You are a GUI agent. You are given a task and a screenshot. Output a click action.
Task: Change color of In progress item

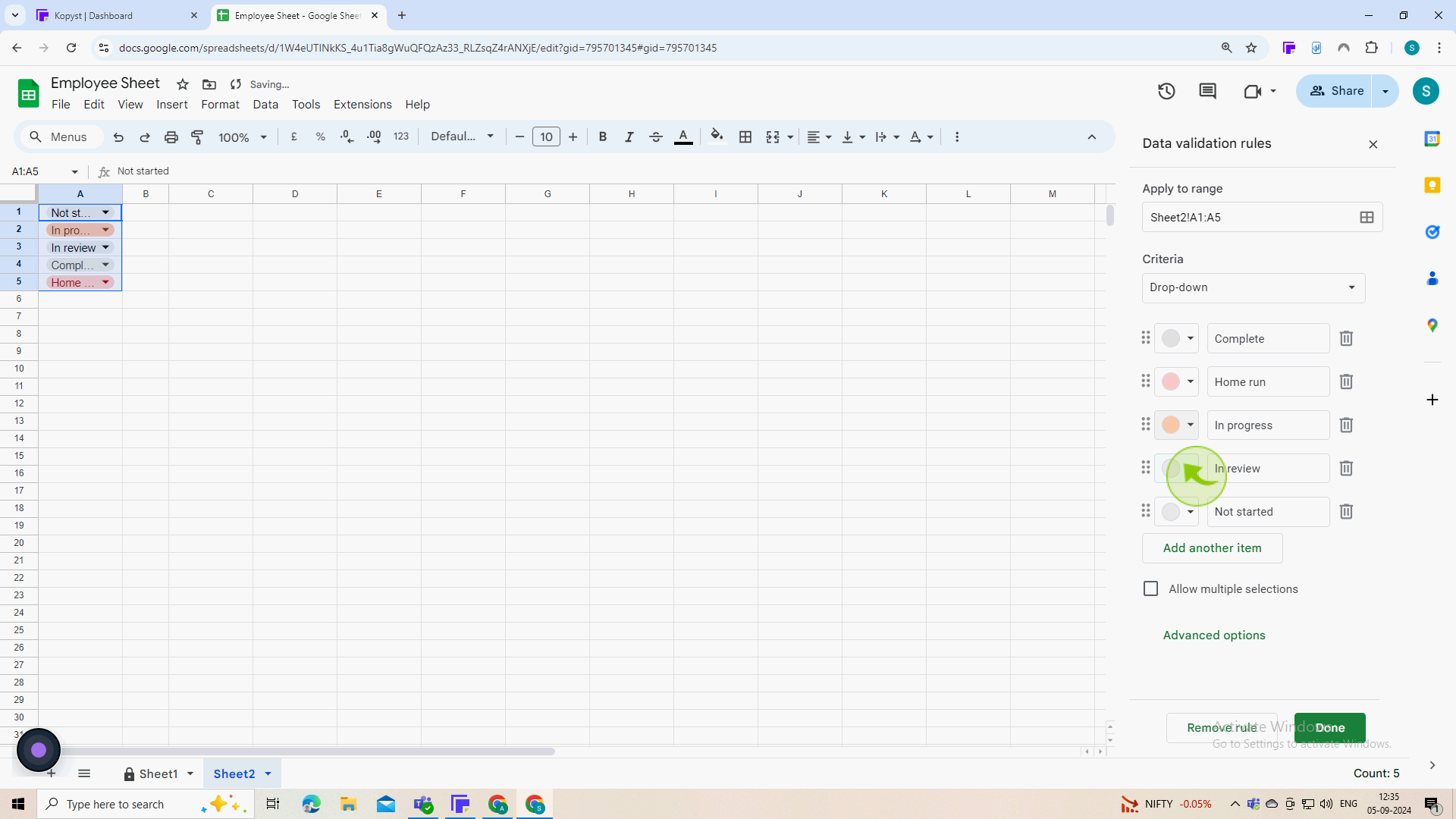(1176, 425)
